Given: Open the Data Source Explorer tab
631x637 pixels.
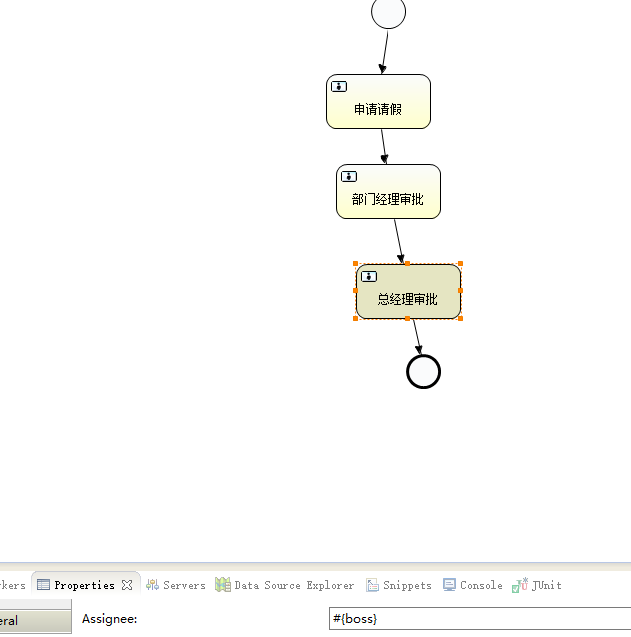Looking at the screenshot, I should (284, 585).
